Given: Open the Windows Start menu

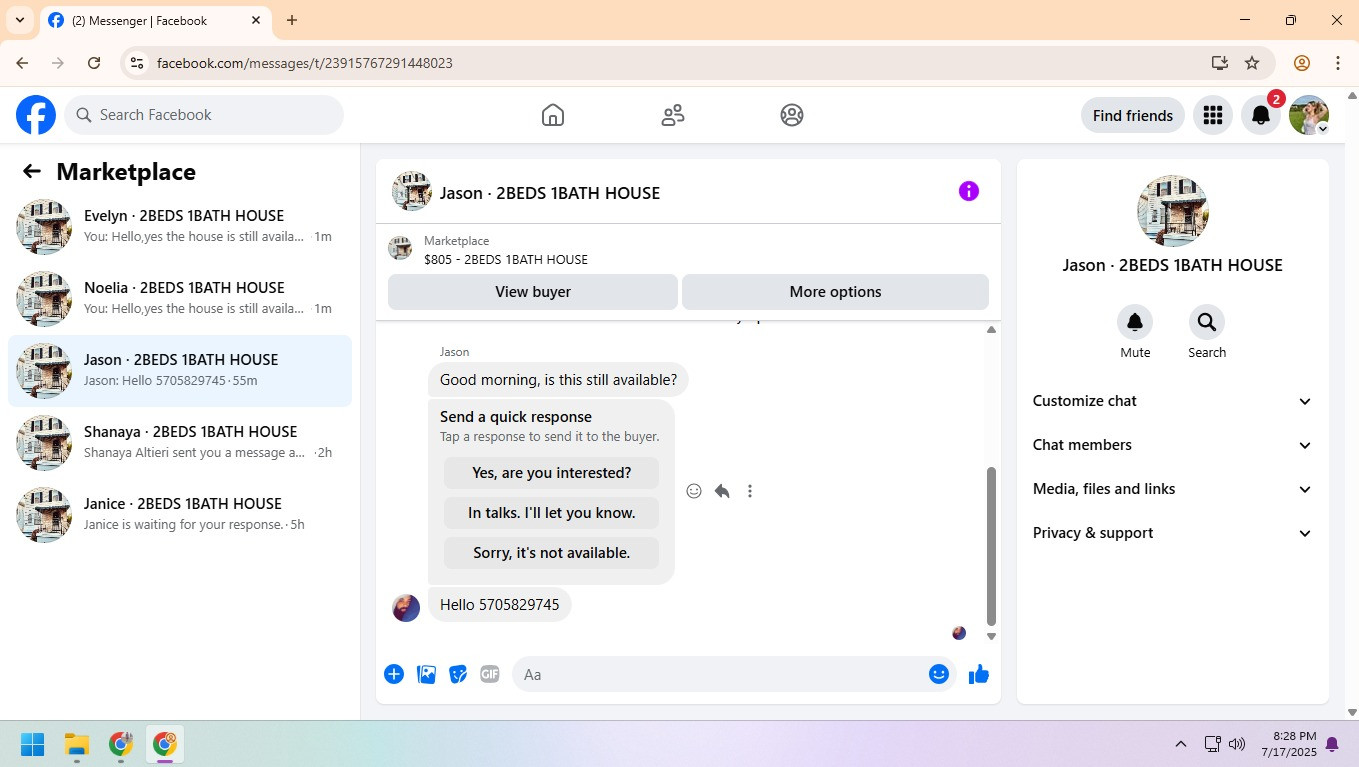Looking at the screenshot, I should coord(33,744).
